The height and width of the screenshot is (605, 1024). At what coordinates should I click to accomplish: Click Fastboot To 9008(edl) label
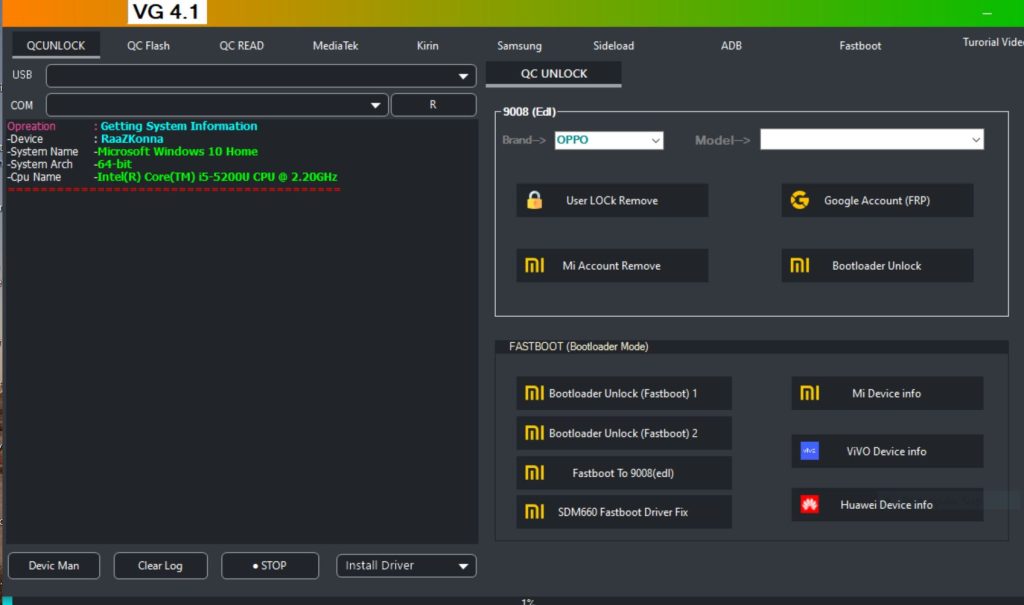point(623,473)
